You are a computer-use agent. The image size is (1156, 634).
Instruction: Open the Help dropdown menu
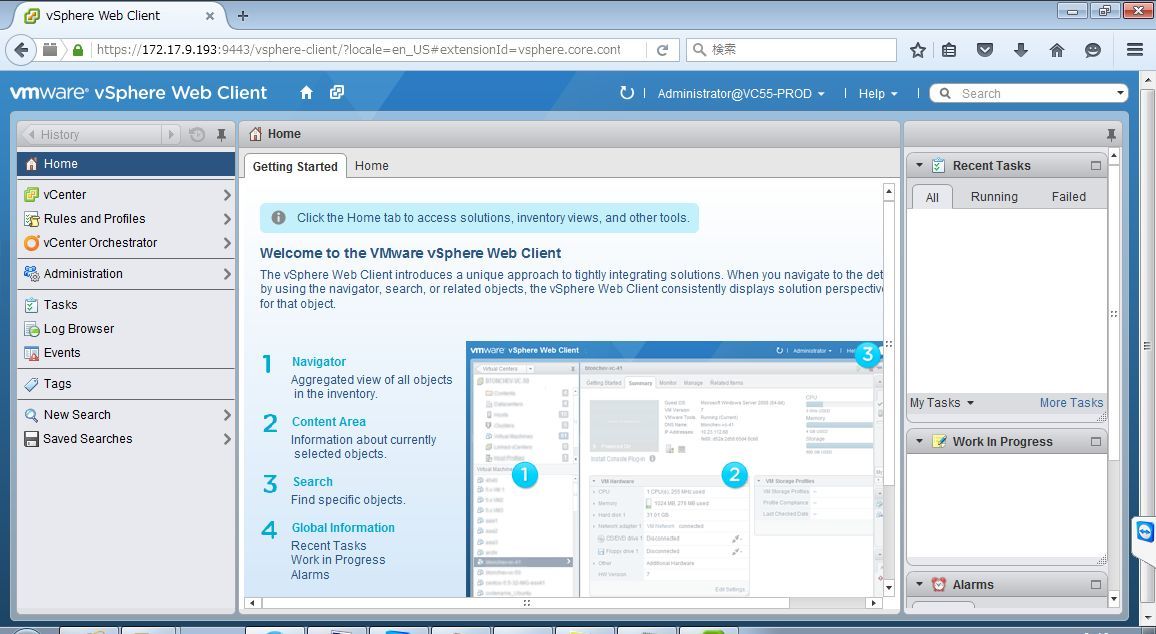pos(878,94)
